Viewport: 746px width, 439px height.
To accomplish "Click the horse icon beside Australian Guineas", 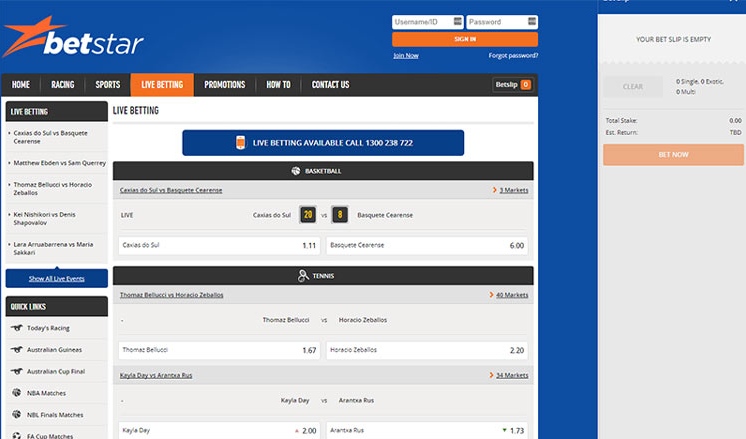I will pyautogui.click(x=17, y=349).
